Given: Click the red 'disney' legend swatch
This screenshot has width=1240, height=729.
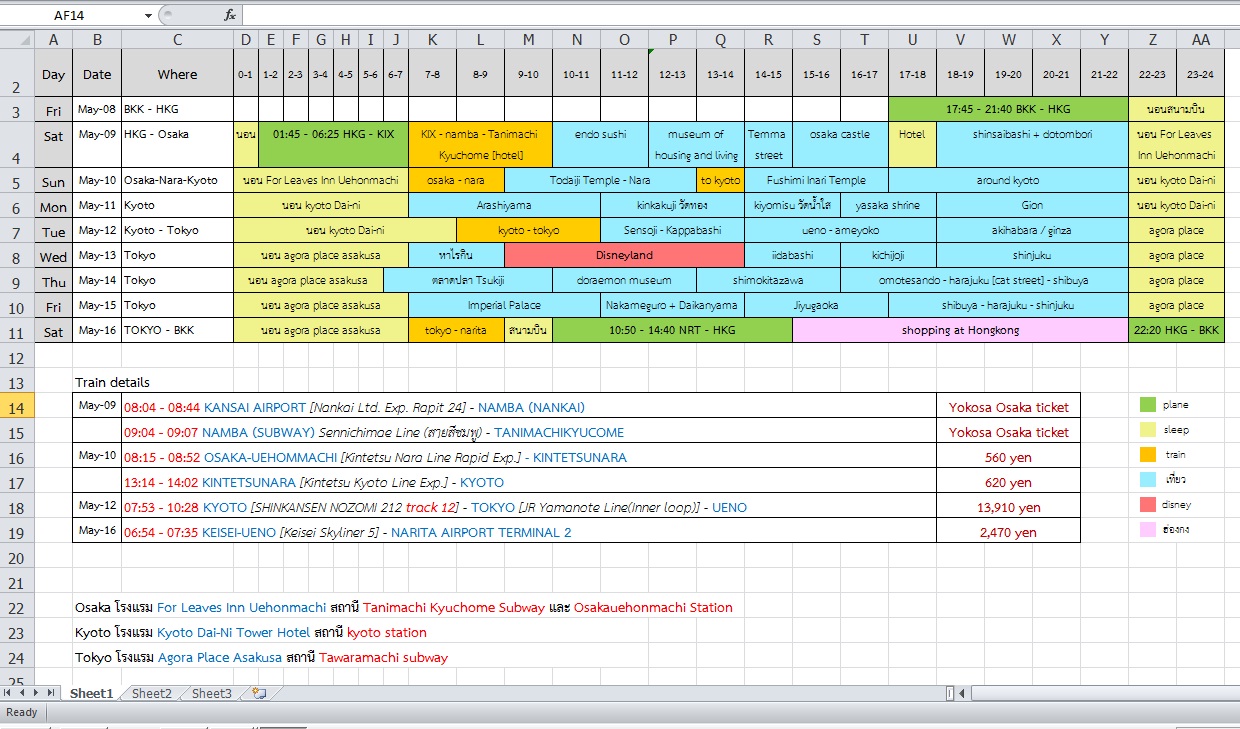Looking at the screenshot, I should [1148, 505].
